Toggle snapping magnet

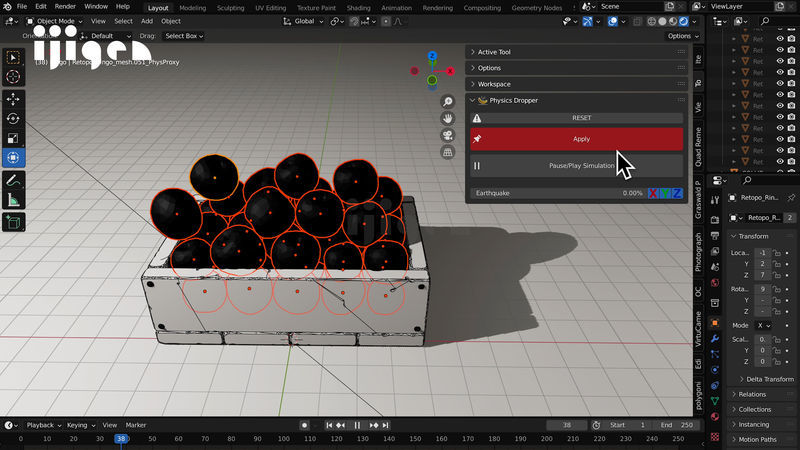[x=354, y=21]
